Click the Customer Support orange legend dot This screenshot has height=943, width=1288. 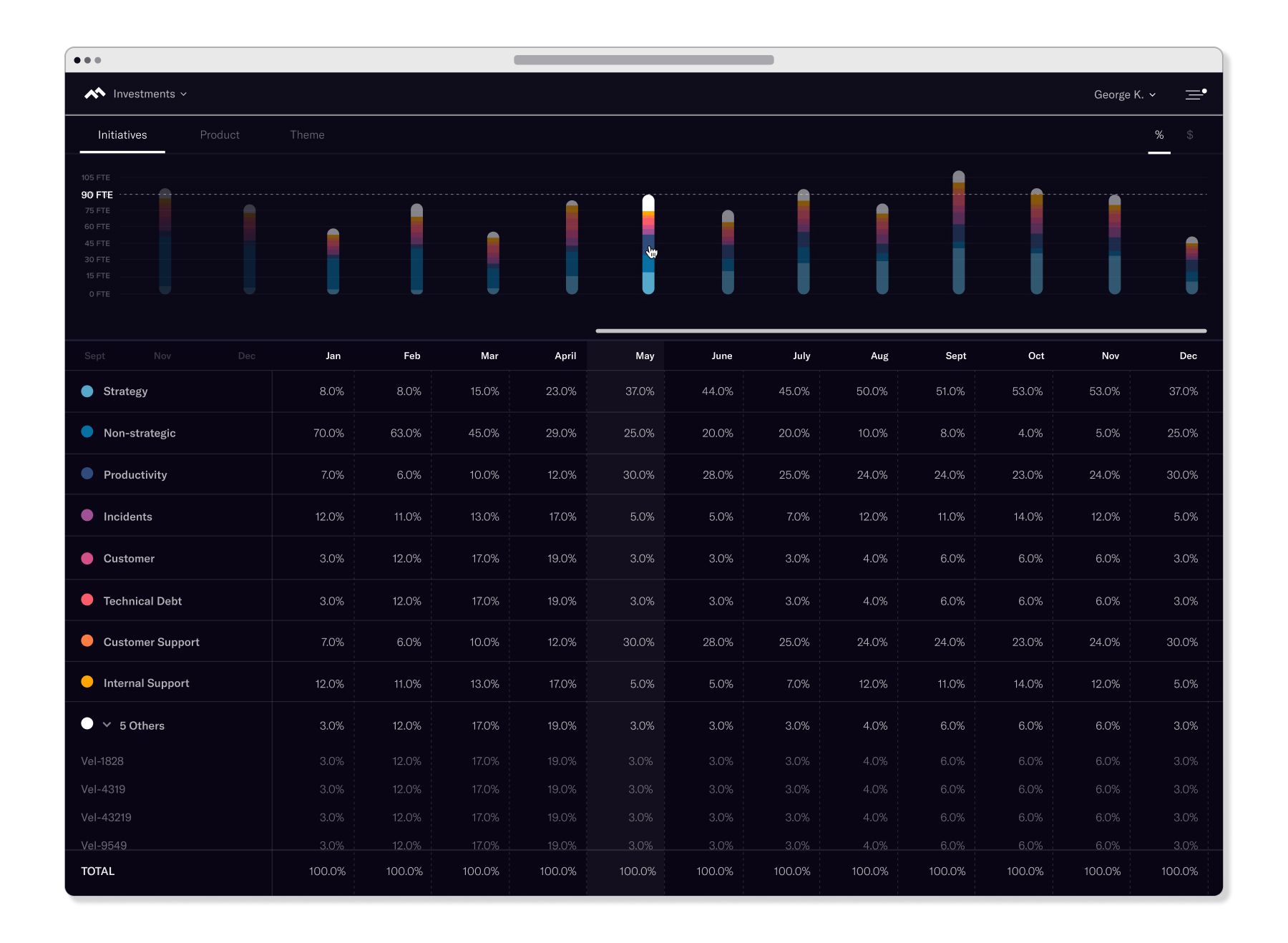pos(87,641)
